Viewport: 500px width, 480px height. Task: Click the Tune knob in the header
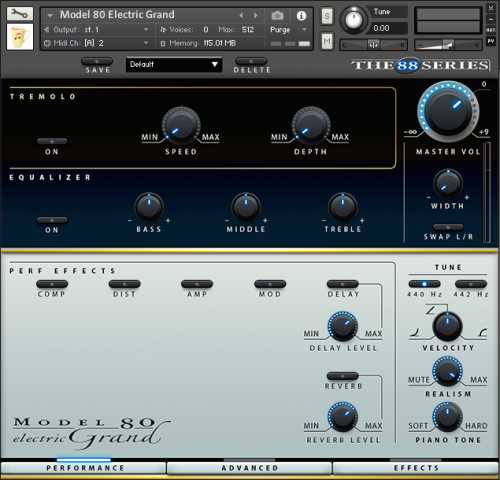[354, 20]
